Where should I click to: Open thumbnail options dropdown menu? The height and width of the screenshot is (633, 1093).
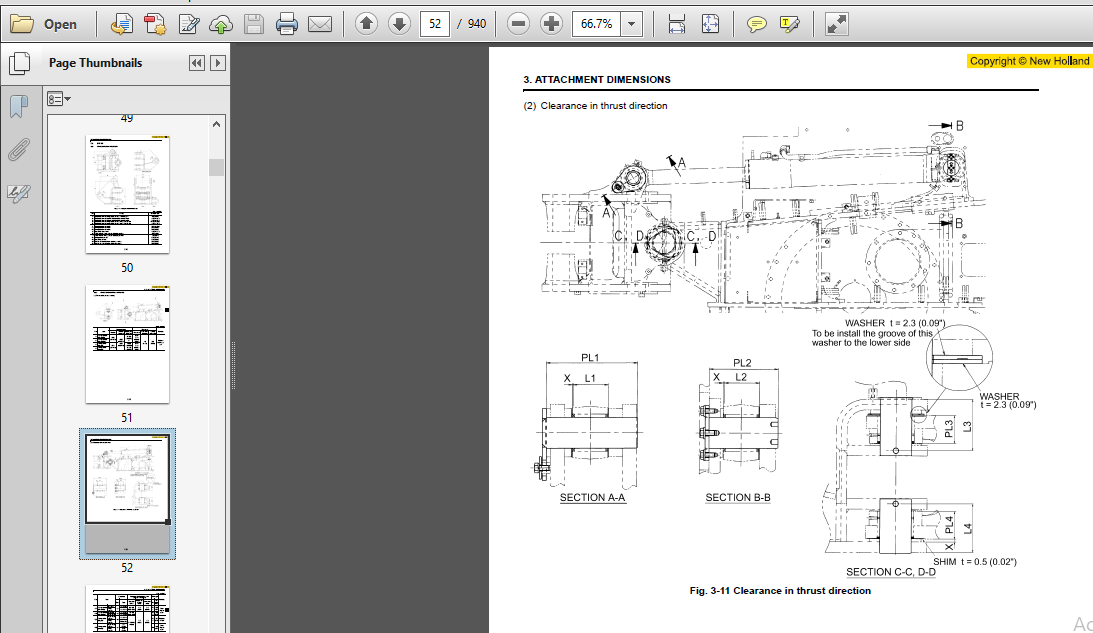click(59, 99)
